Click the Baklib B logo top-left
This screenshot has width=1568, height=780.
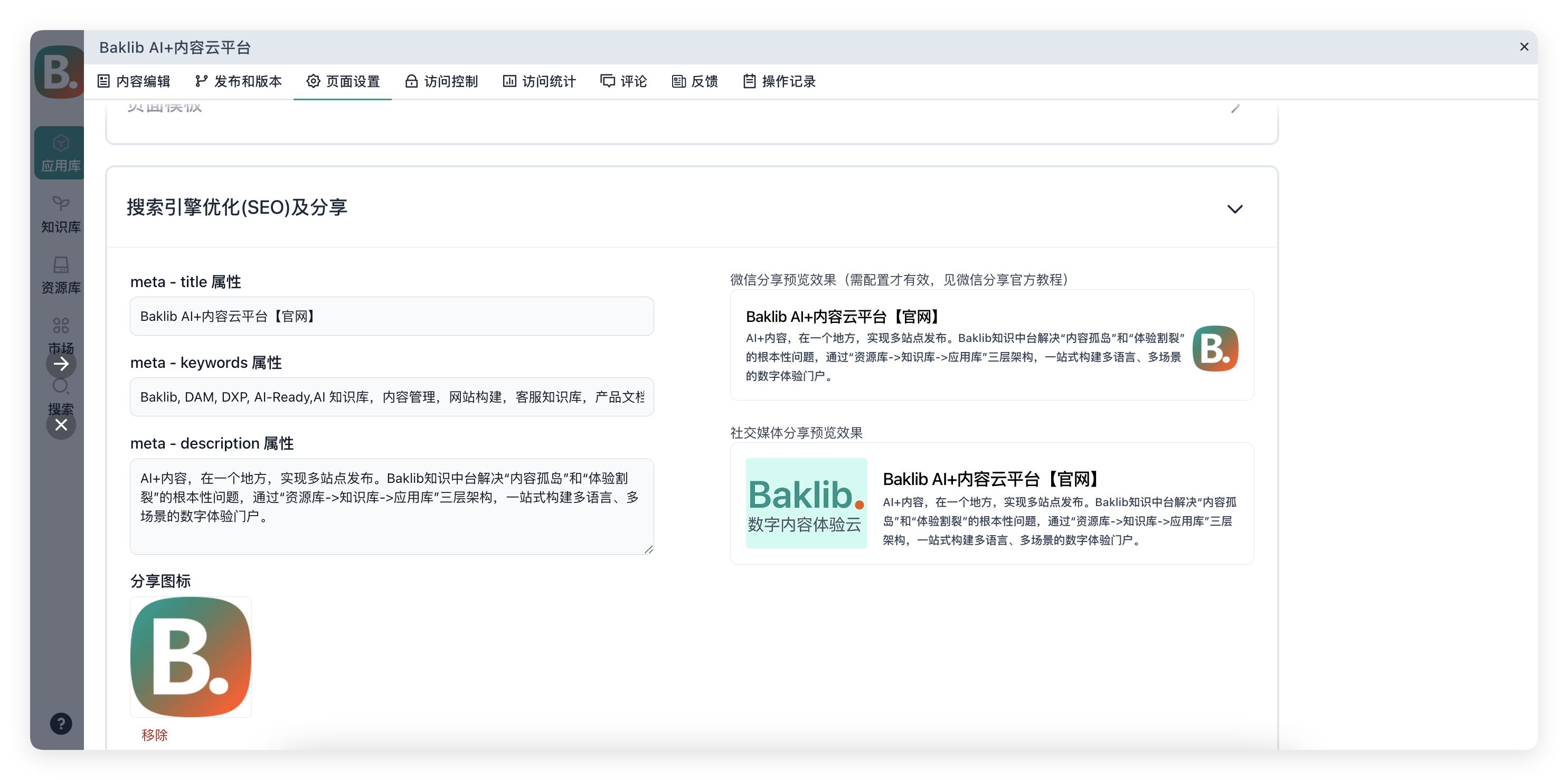[x=59, y=71]
